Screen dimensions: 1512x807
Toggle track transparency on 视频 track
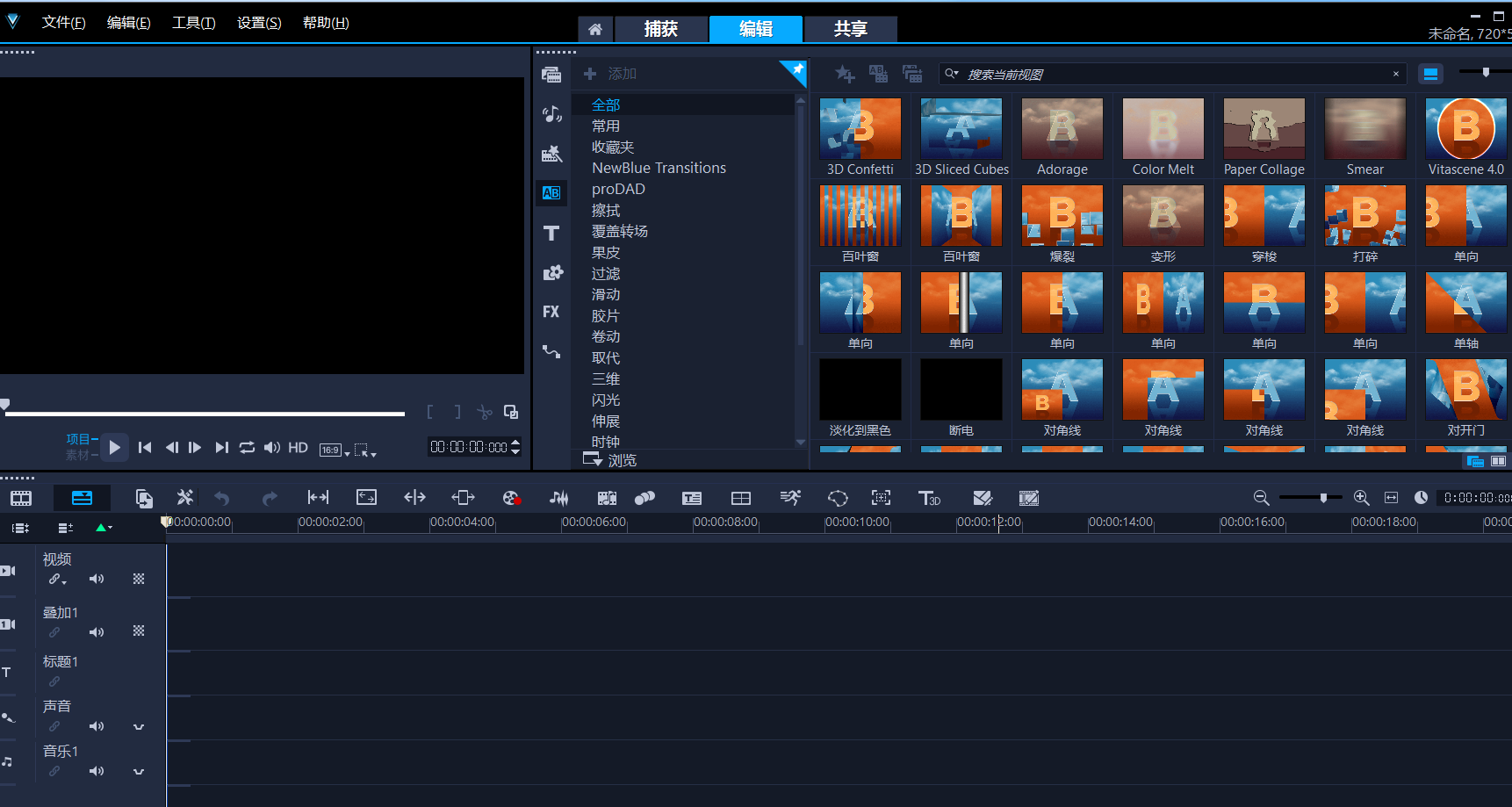139,579
